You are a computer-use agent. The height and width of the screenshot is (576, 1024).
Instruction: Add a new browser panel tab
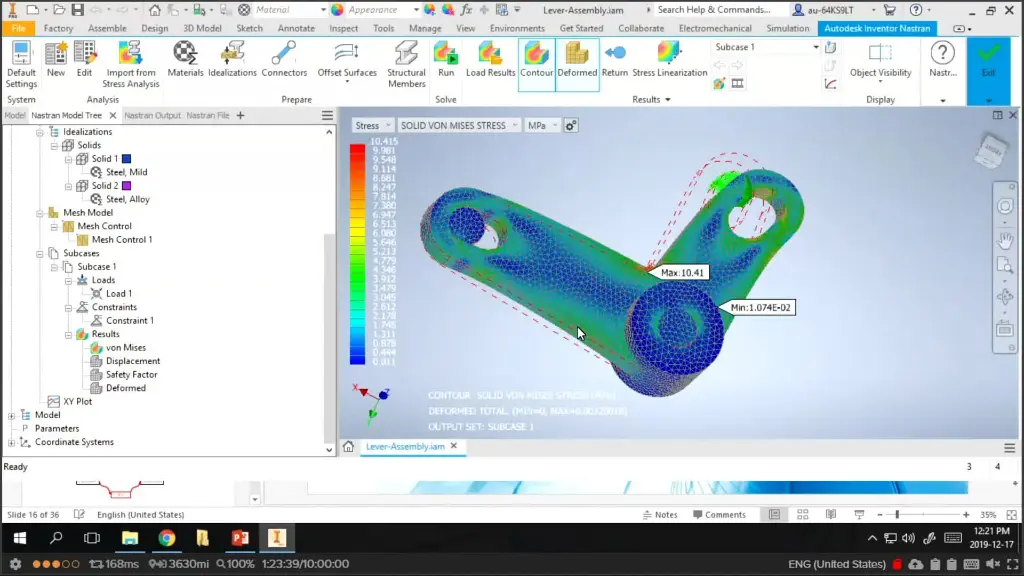click(240, 115)
